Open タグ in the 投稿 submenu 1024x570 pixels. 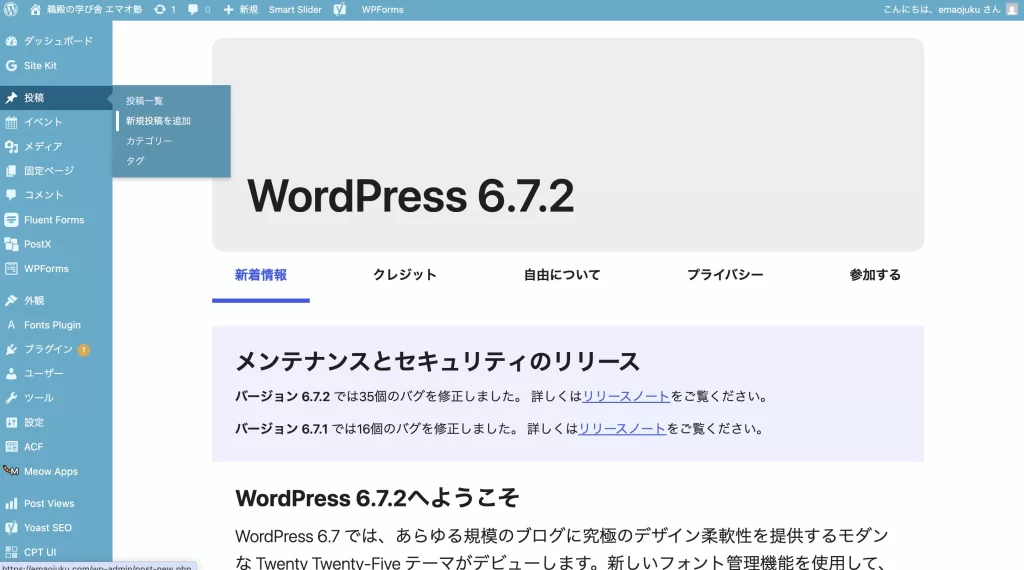pyautogui.click(x=135, y=161)
